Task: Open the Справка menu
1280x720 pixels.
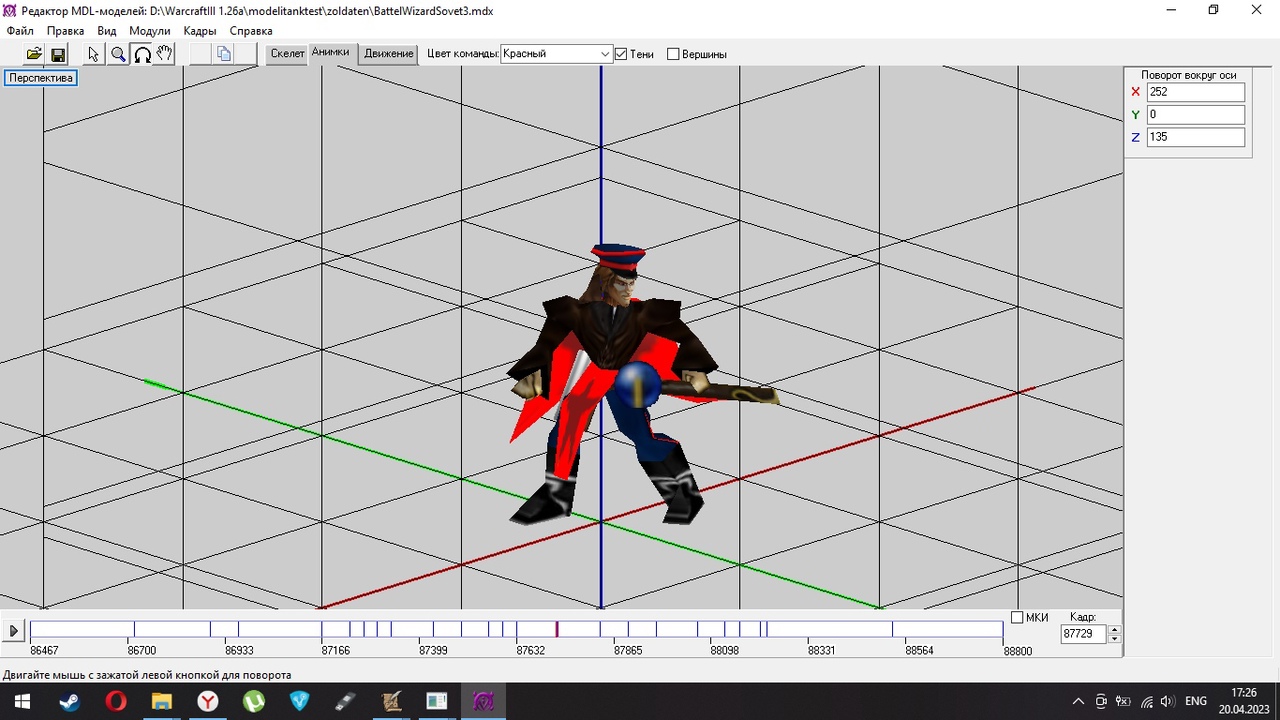Action: pyautogui.click(x=250, y=31)
